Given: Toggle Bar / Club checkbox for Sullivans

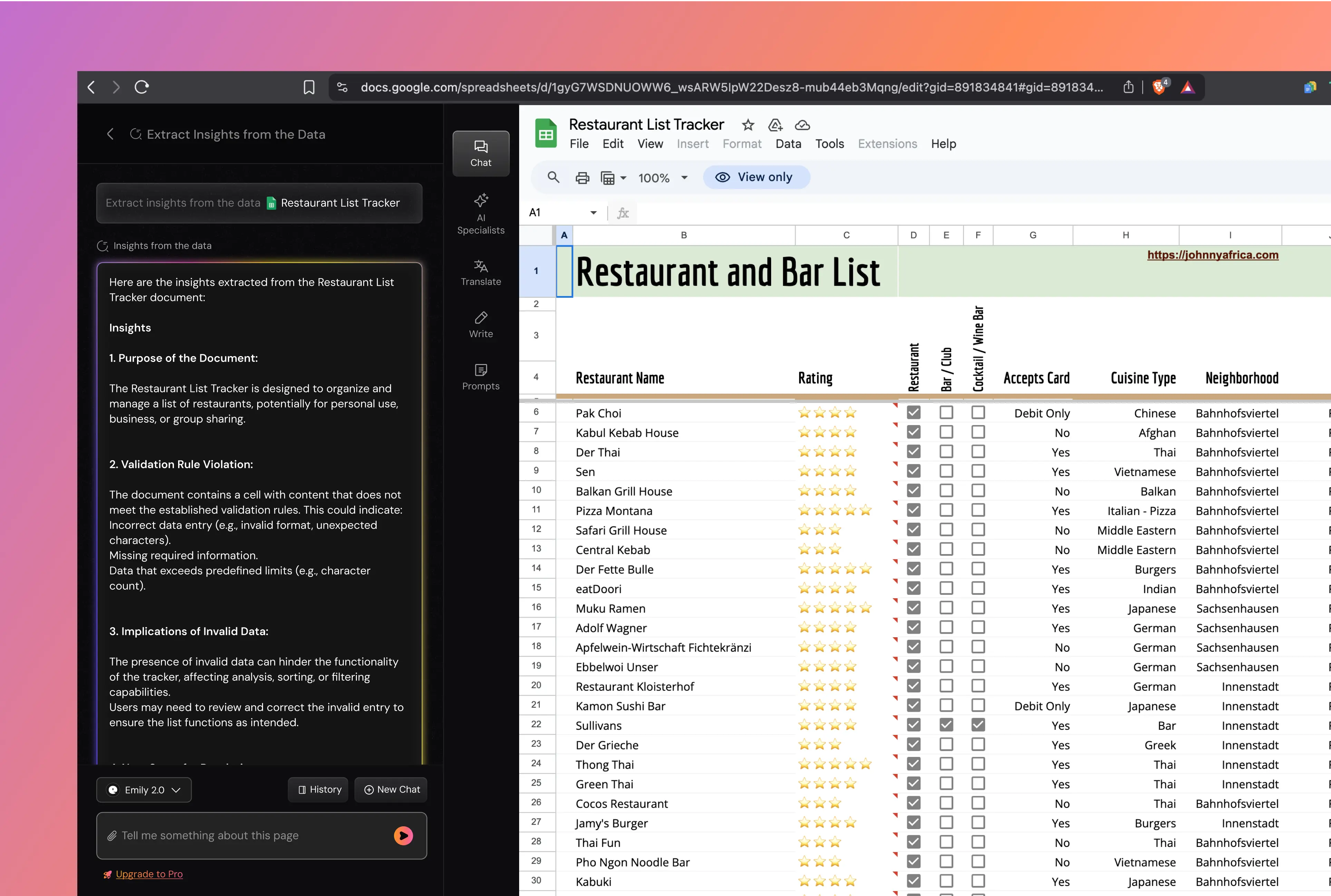Looking at the screenshot, I should 946,725.
